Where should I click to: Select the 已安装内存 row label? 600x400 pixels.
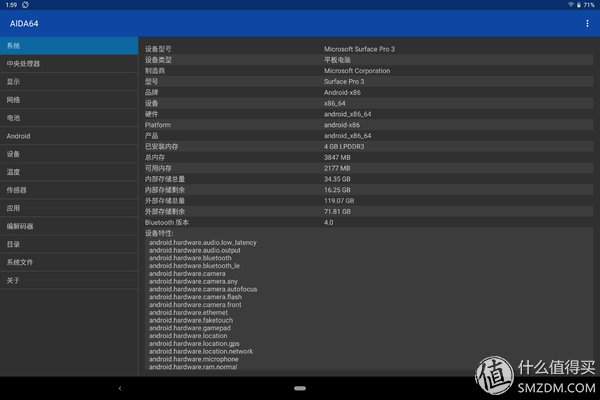pyautogui.click(x=161, y=147)
